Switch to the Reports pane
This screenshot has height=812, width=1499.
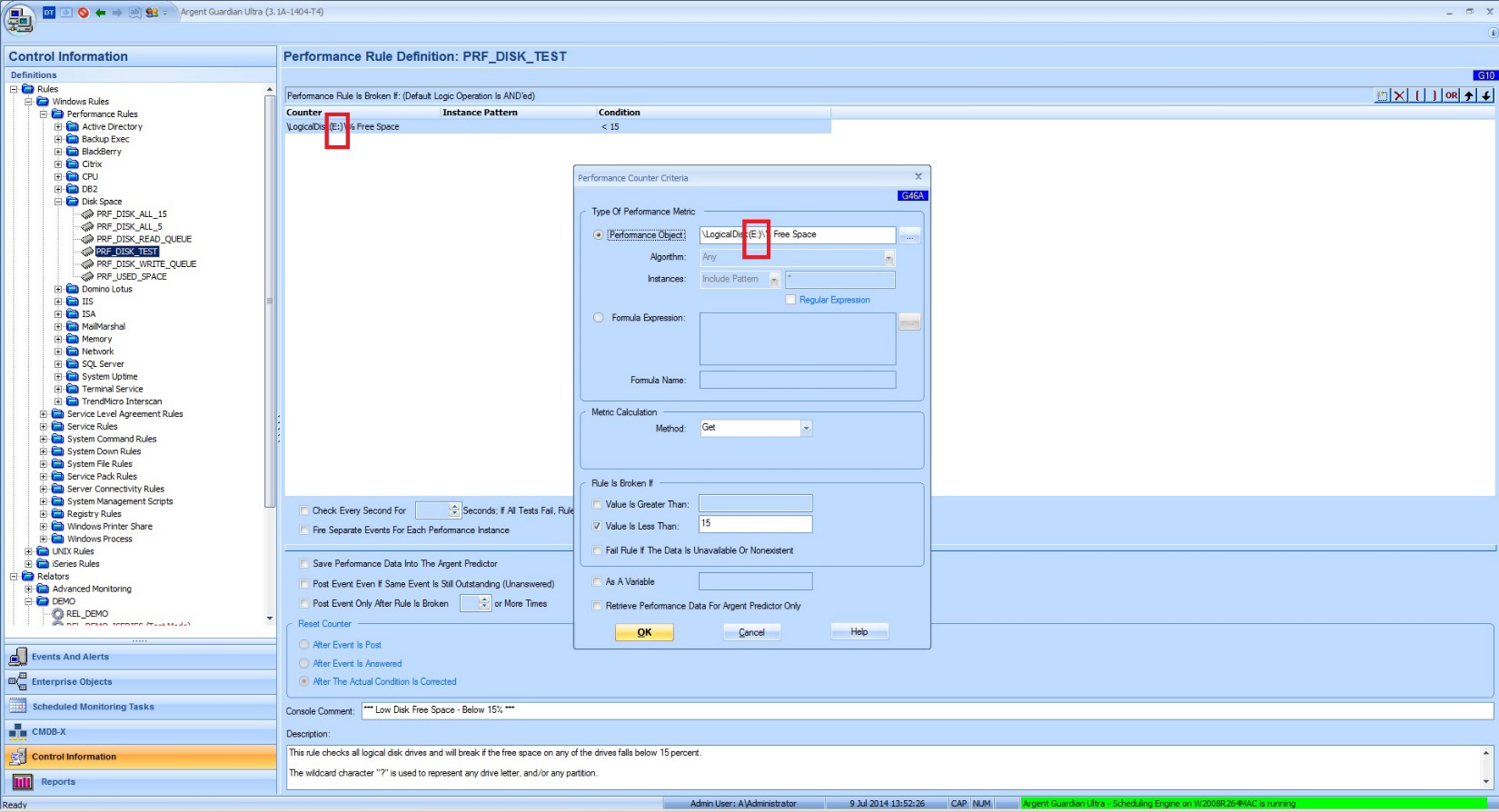click(58, 782)
